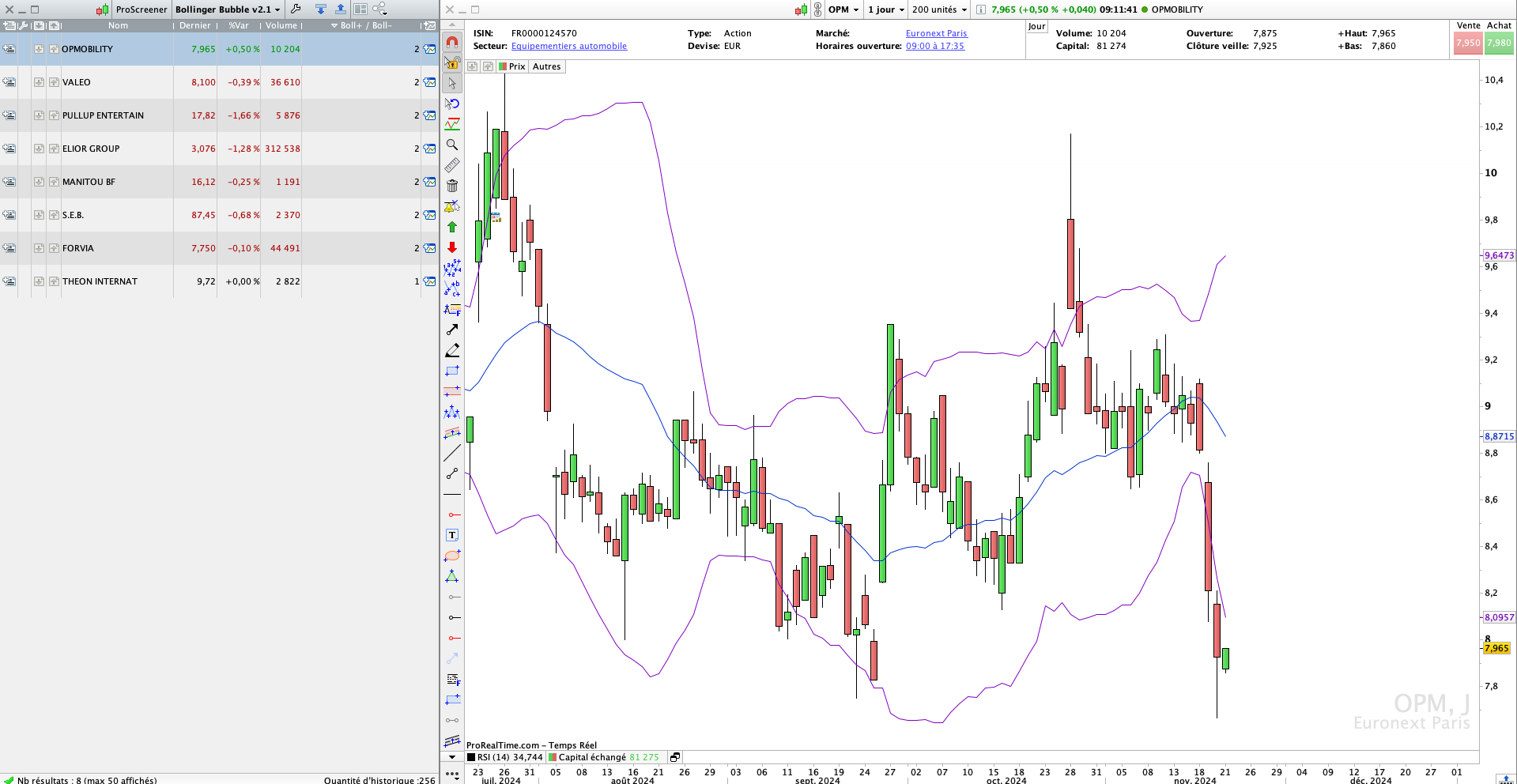This screenshot has height=784, width=1517.
Task: Open the Euronext Paris market link
Action: click(937, 33)
